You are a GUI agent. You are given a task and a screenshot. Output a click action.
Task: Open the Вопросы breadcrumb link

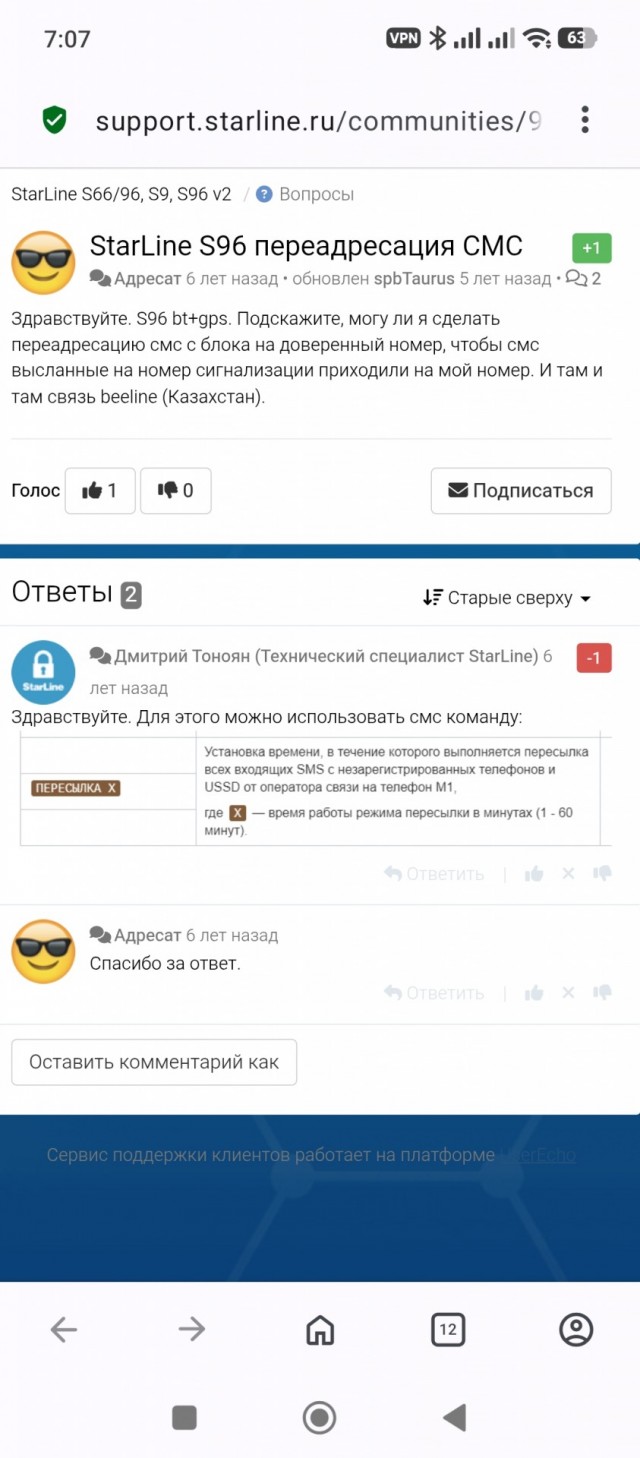(315, 194)
